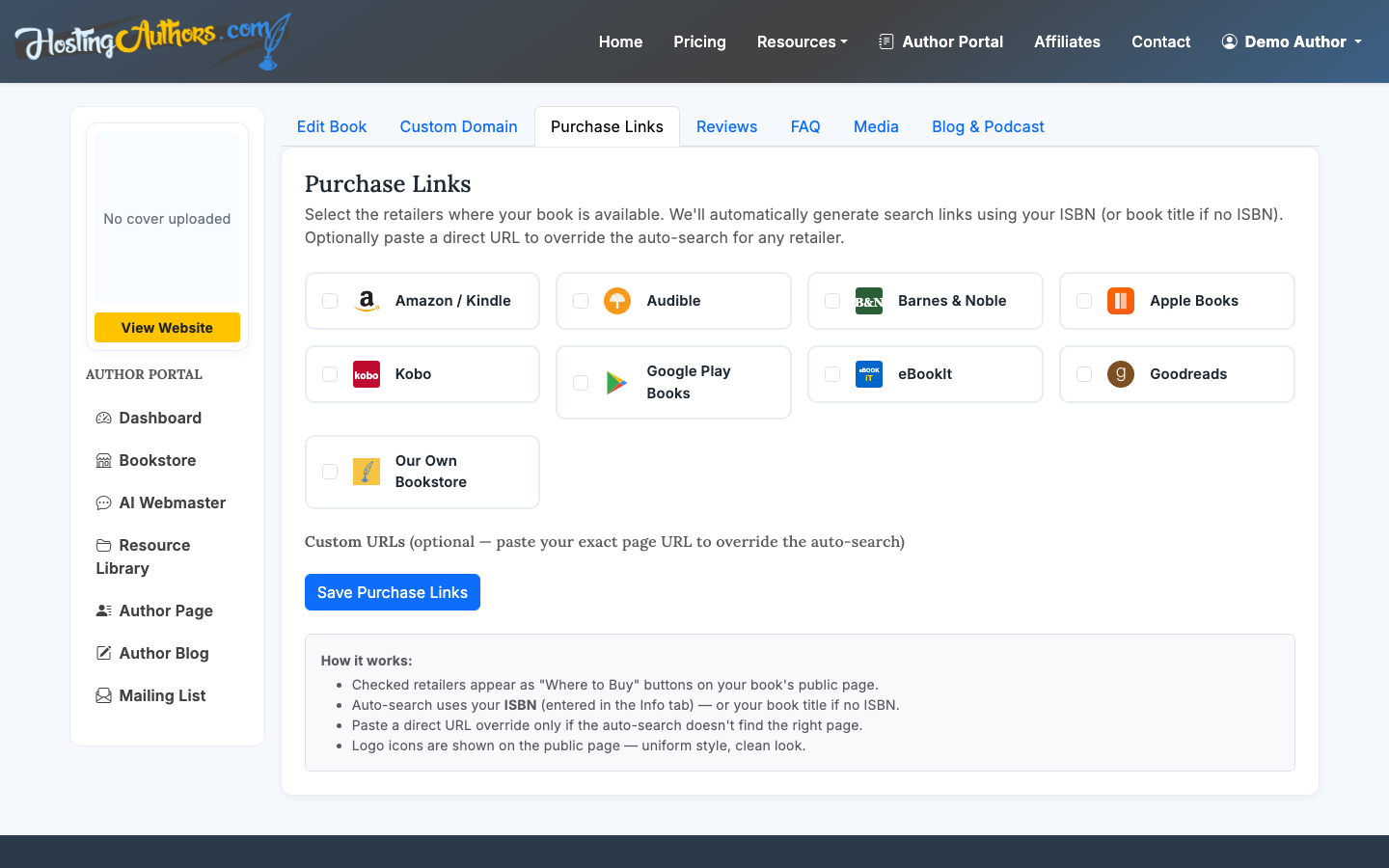The height and width of the screenshot is (868, 1389).
Task: Click the Demo Author user avatar icon
Action: [1229, 41]
